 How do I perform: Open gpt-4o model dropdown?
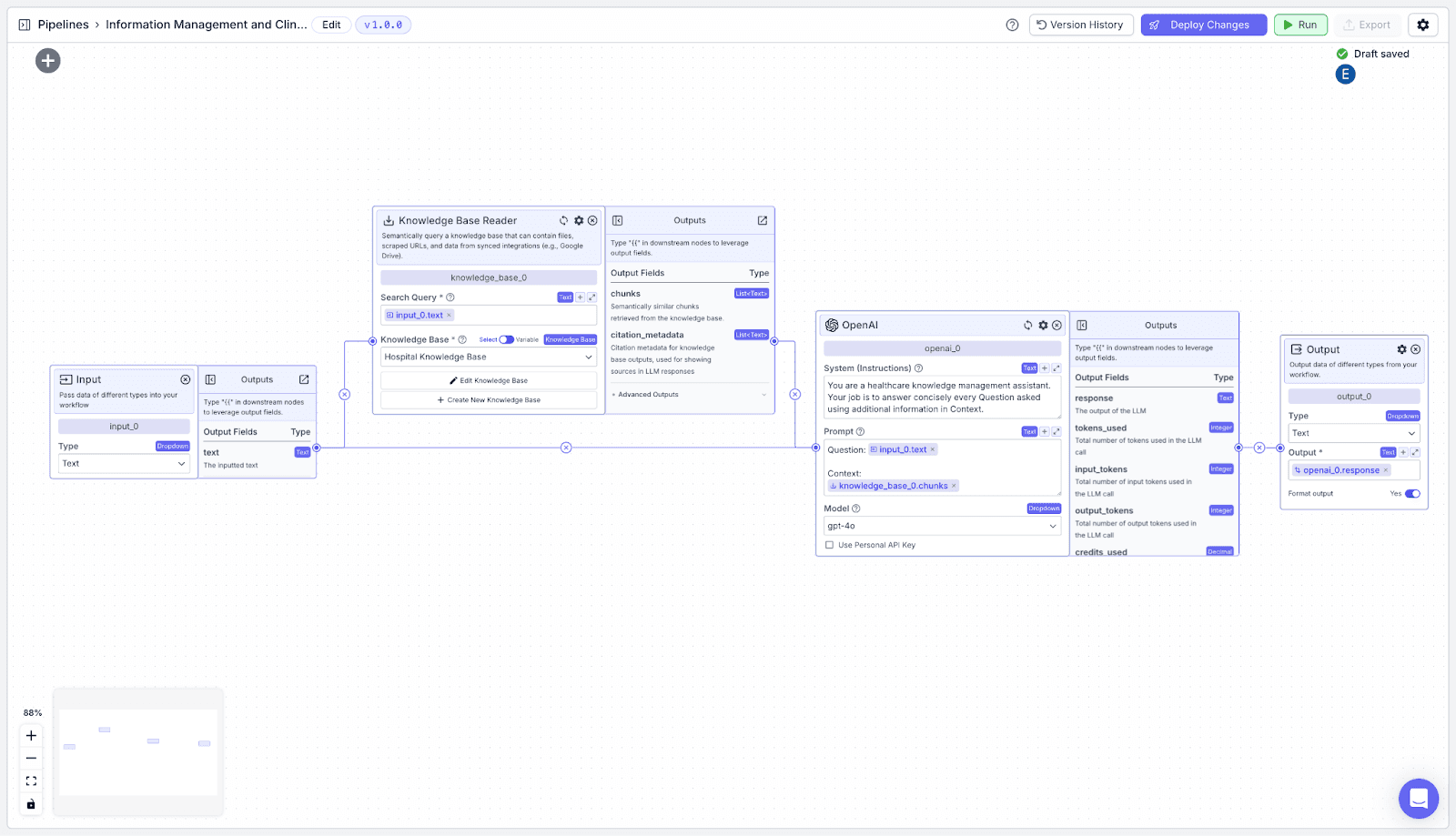(x=942, y=526)
